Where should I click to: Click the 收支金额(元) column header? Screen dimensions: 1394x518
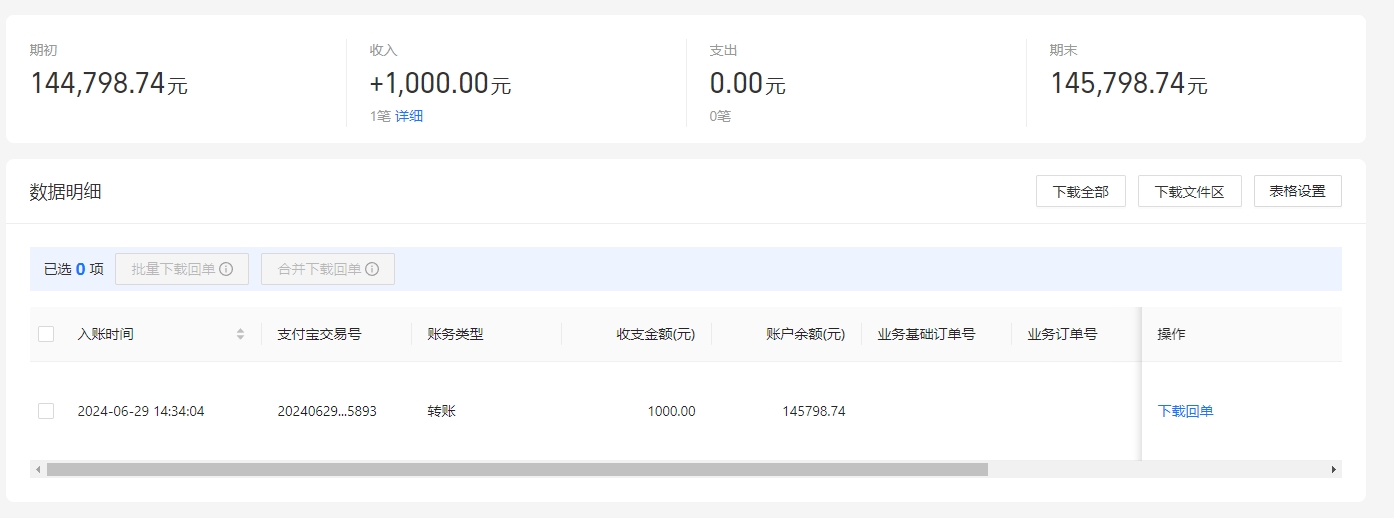click(656, 334)
